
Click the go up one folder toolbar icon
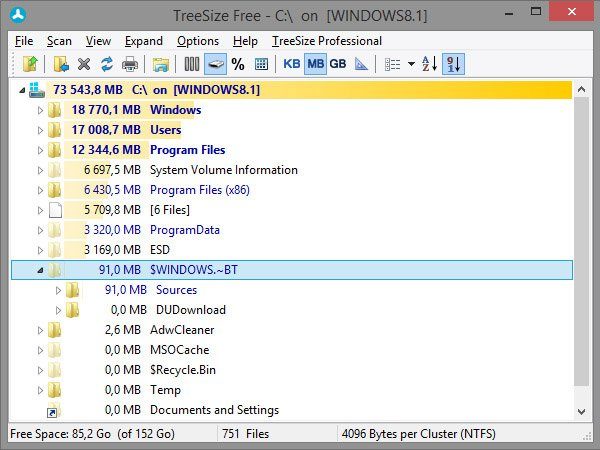pos(30,64)
